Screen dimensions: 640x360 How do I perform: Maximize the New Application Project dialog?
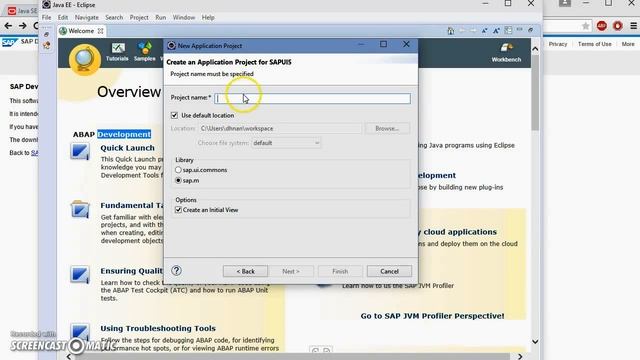point(383,44)
